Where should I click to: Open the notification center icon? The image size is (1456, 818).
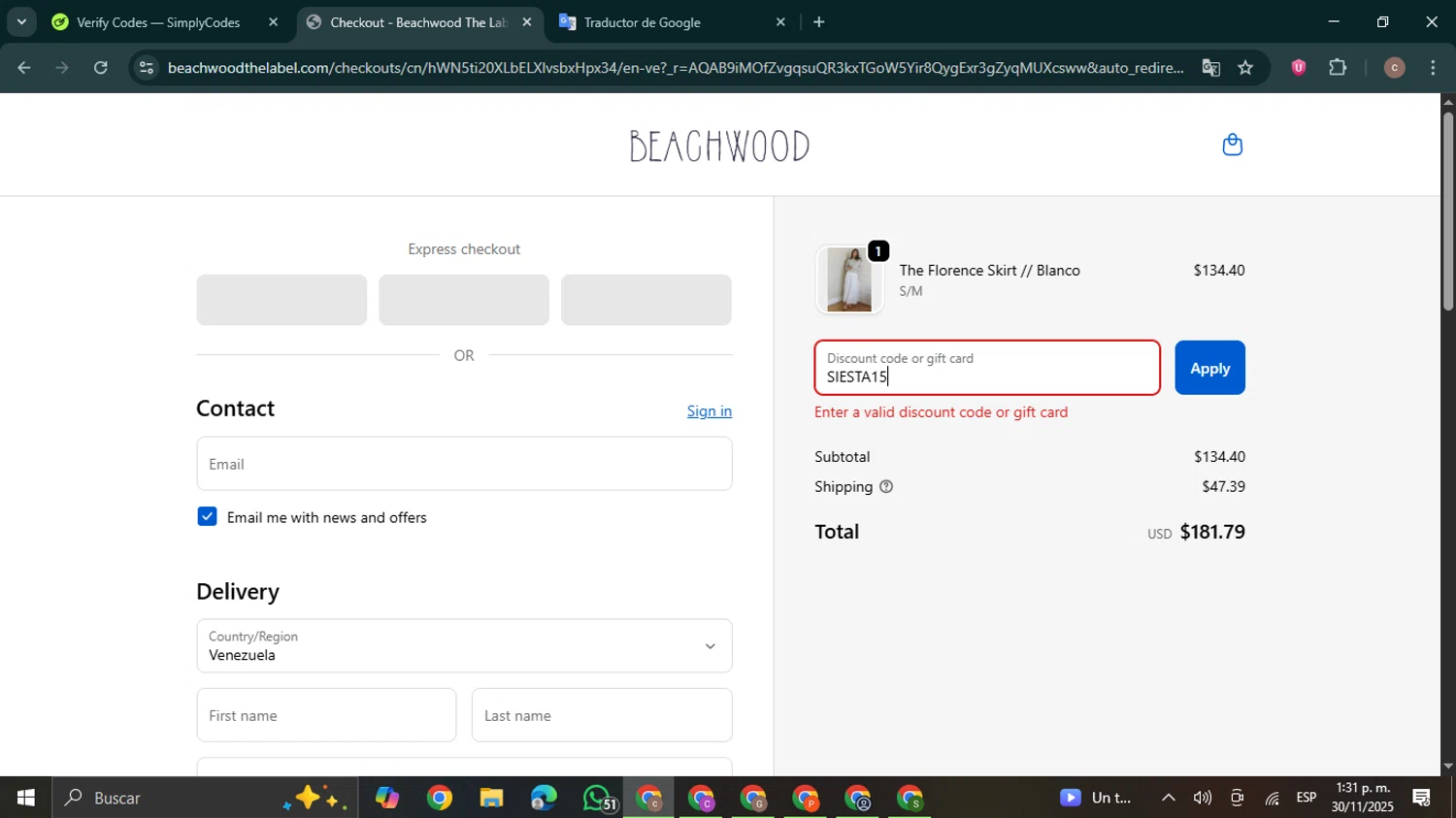(1421, 798)
